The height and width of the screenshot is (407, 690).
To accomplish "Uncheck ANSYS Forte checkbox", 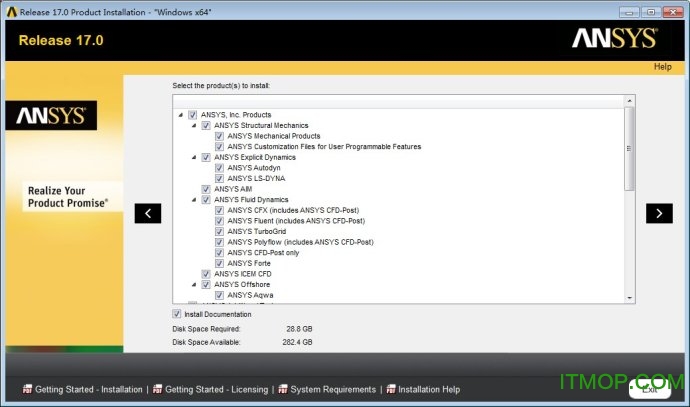I will pyautogui.click(x=219, y=263).
